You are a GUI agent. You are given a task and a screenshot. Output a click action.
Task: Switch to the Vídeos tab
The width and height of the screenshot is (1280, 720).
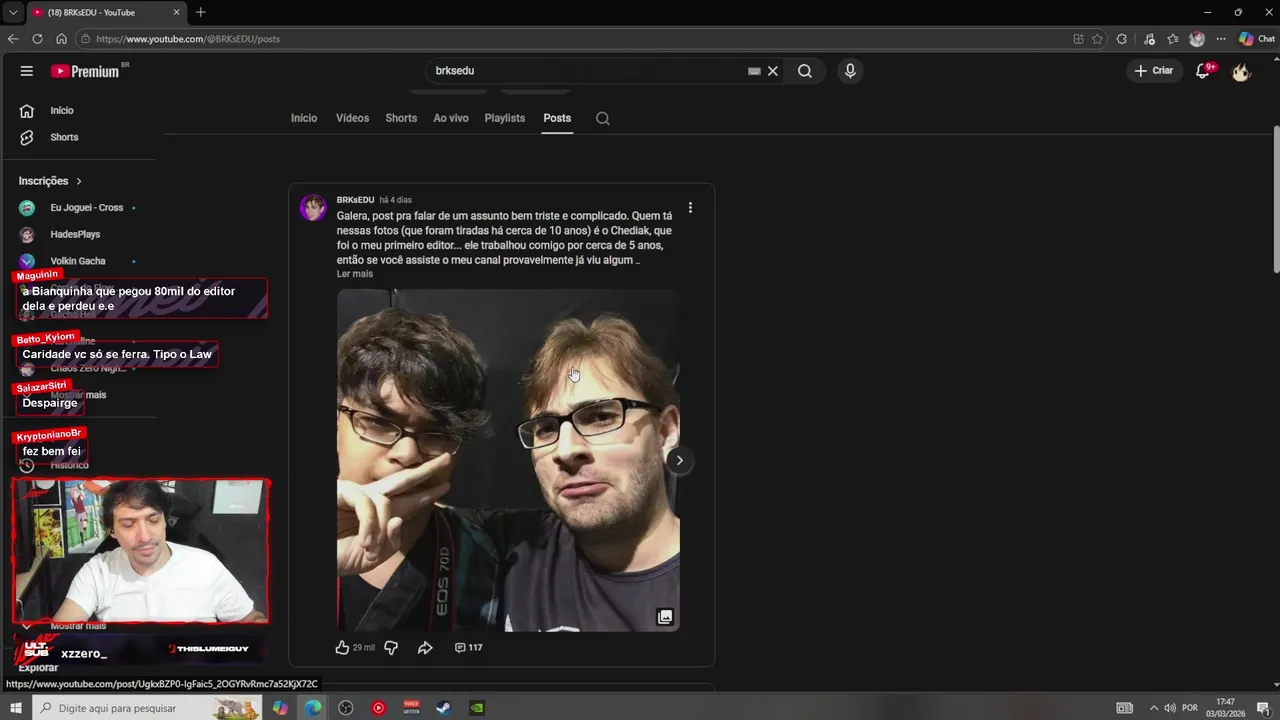(x=352, y=118)
